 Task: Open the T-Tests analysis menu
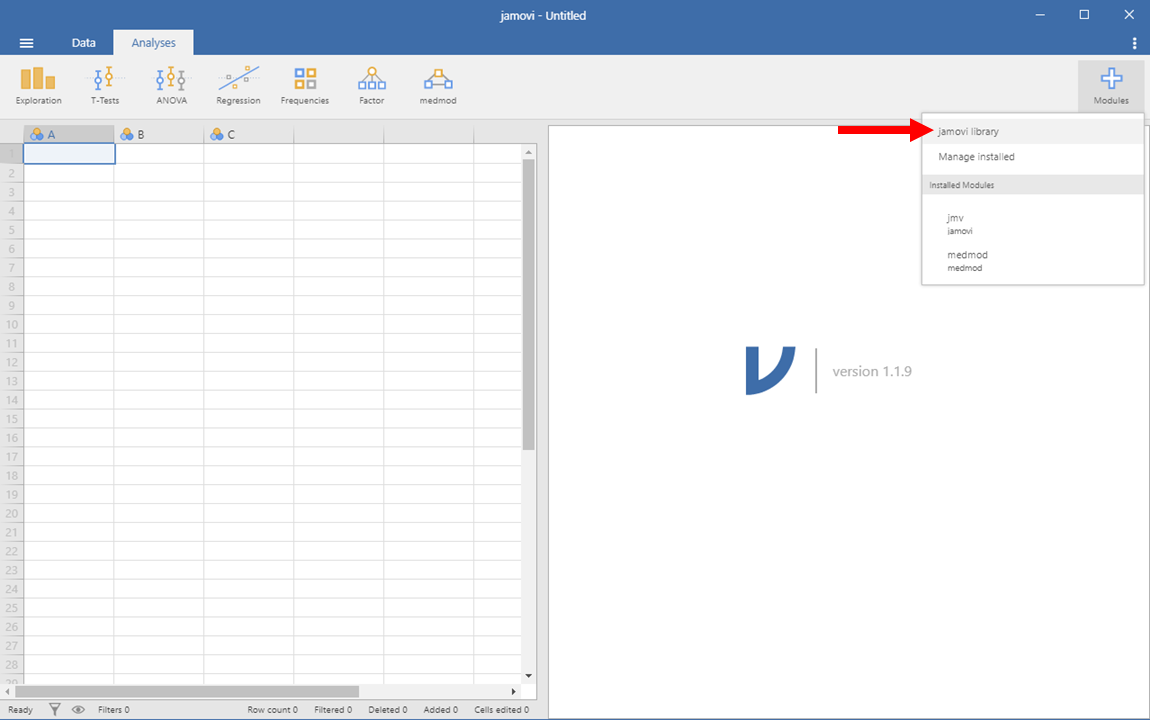pyautogui.click(x=104, y=85)
